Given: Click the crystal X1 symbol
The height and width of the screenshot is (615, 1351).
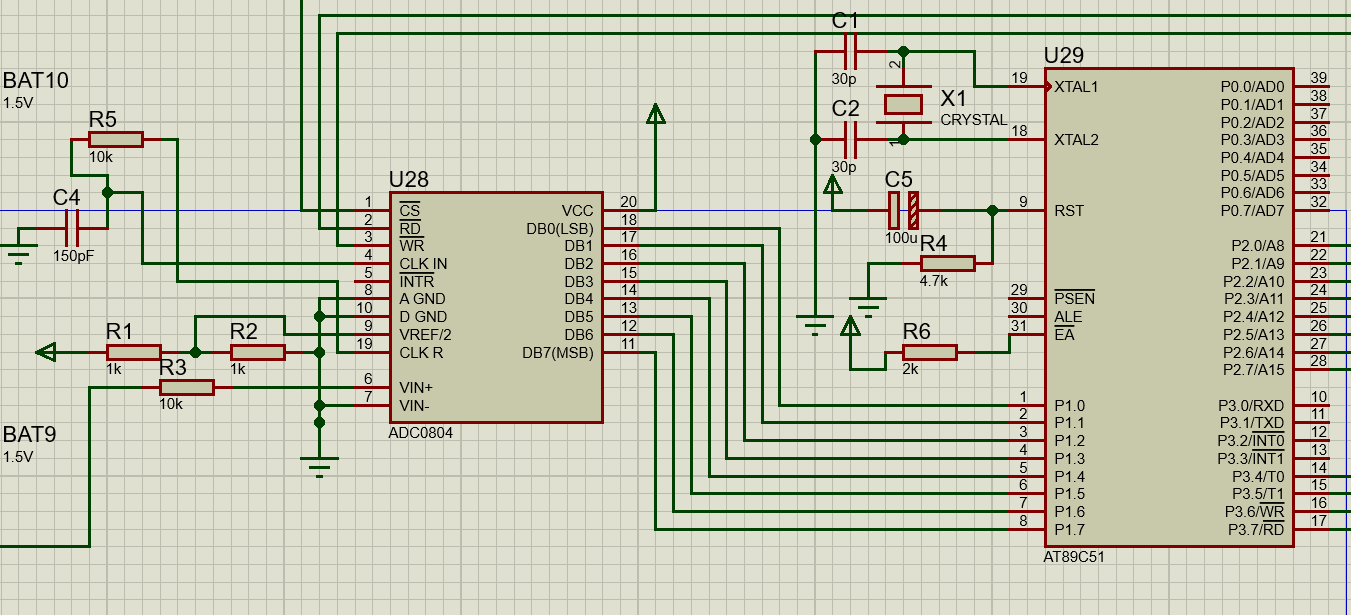Looking at the screenshot, I should (903, 104).
